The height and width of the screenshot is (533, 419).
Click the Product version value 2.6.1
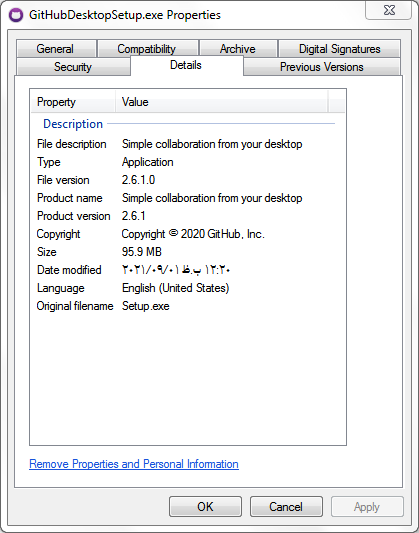point(134,216)
